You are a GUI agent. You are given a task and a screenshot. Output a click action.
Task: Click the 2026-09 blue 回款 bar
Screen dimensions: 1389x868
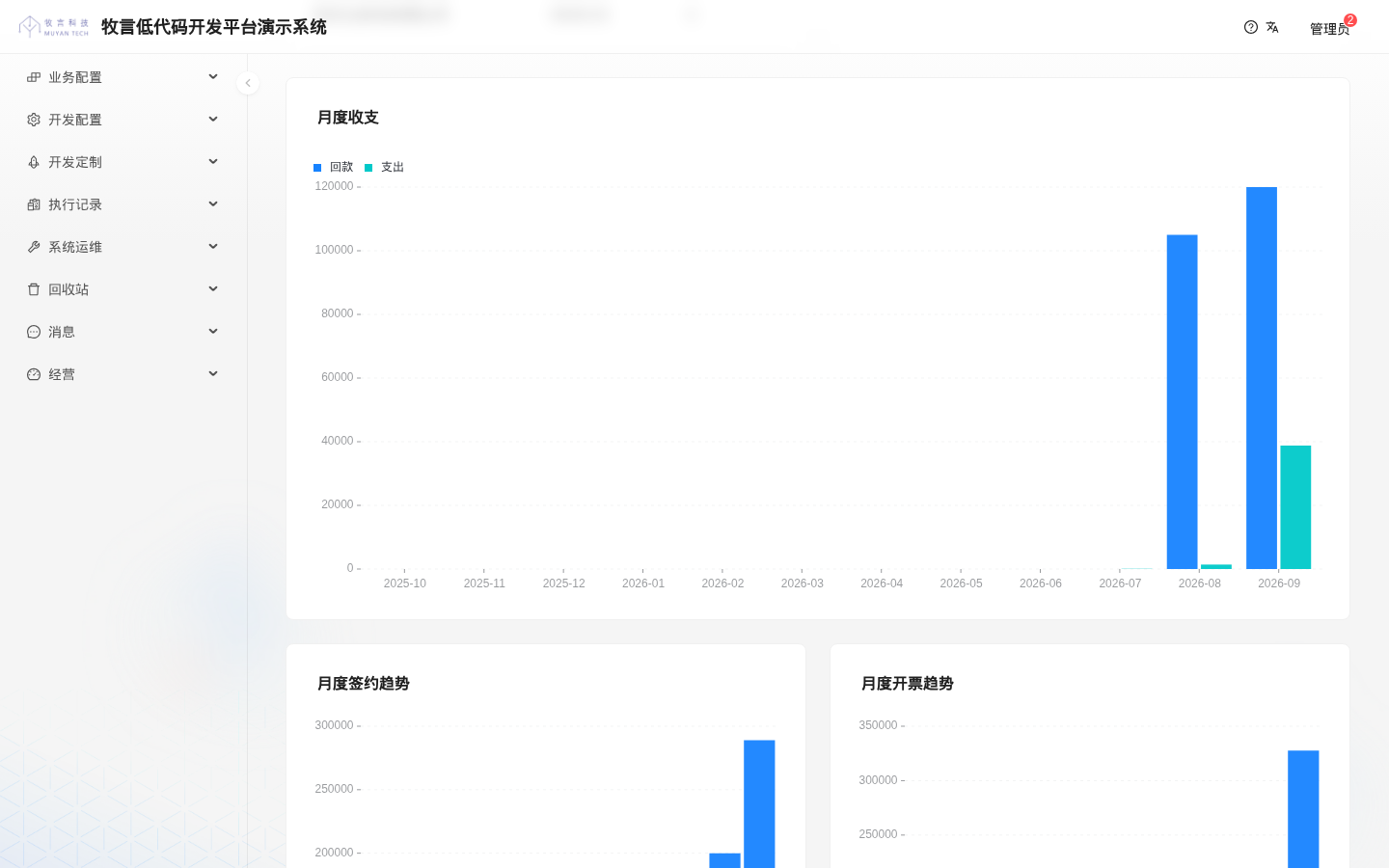(x=1262, y=378)
